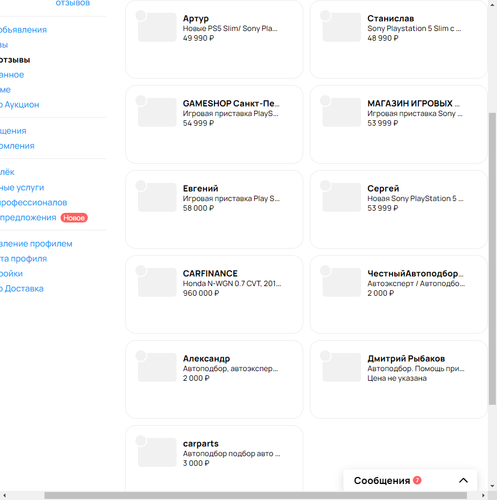The image size is (497, 500).
Task: Click МАГАЗИН ИГРОВЫХ seller avatar circle
Action: coord(325,101)
